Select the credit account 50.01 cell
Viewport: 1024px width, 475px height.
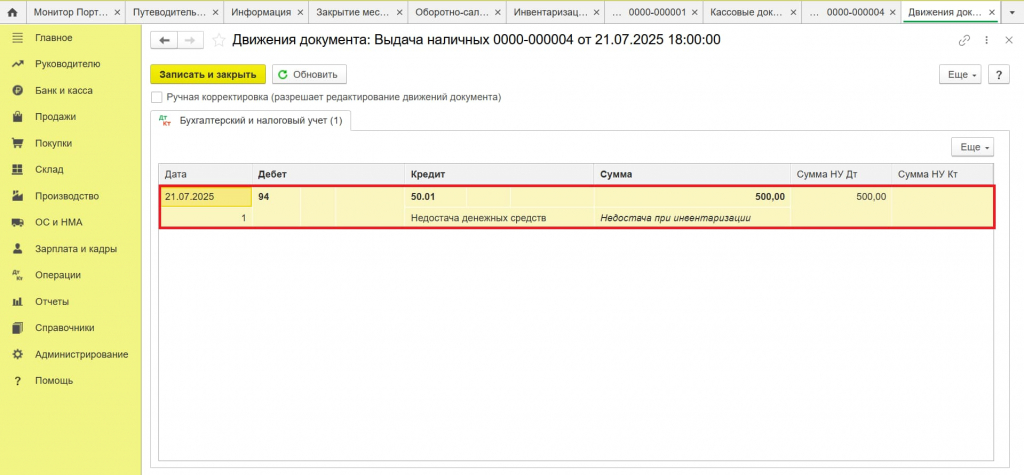click(x=436, y=197)
